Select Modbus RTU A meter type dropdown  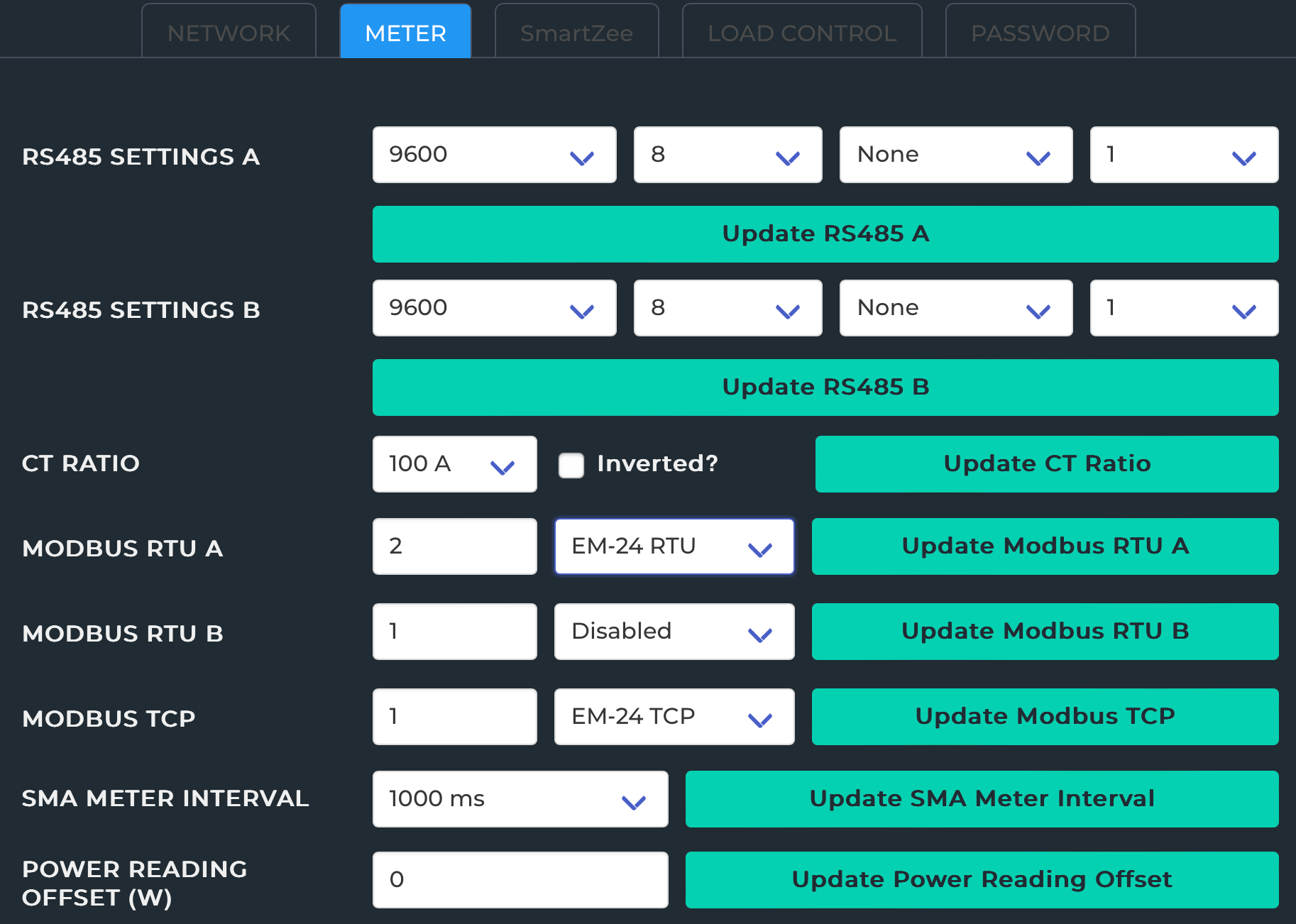pyautogui.click(x=674, y=546)
